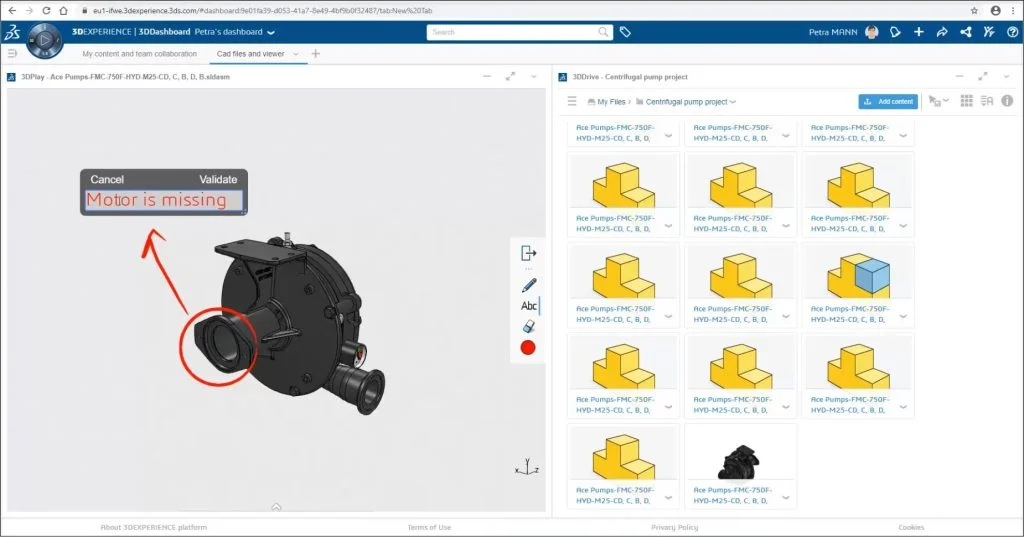Open the help question mark icon
This screenshot has height=537, width=1024.
pyautogui.click(x=1011, y=32)
